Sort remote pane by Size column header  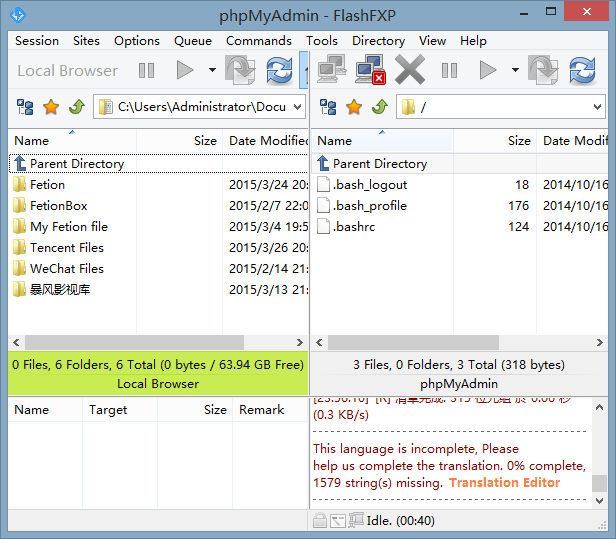[495, 141]
